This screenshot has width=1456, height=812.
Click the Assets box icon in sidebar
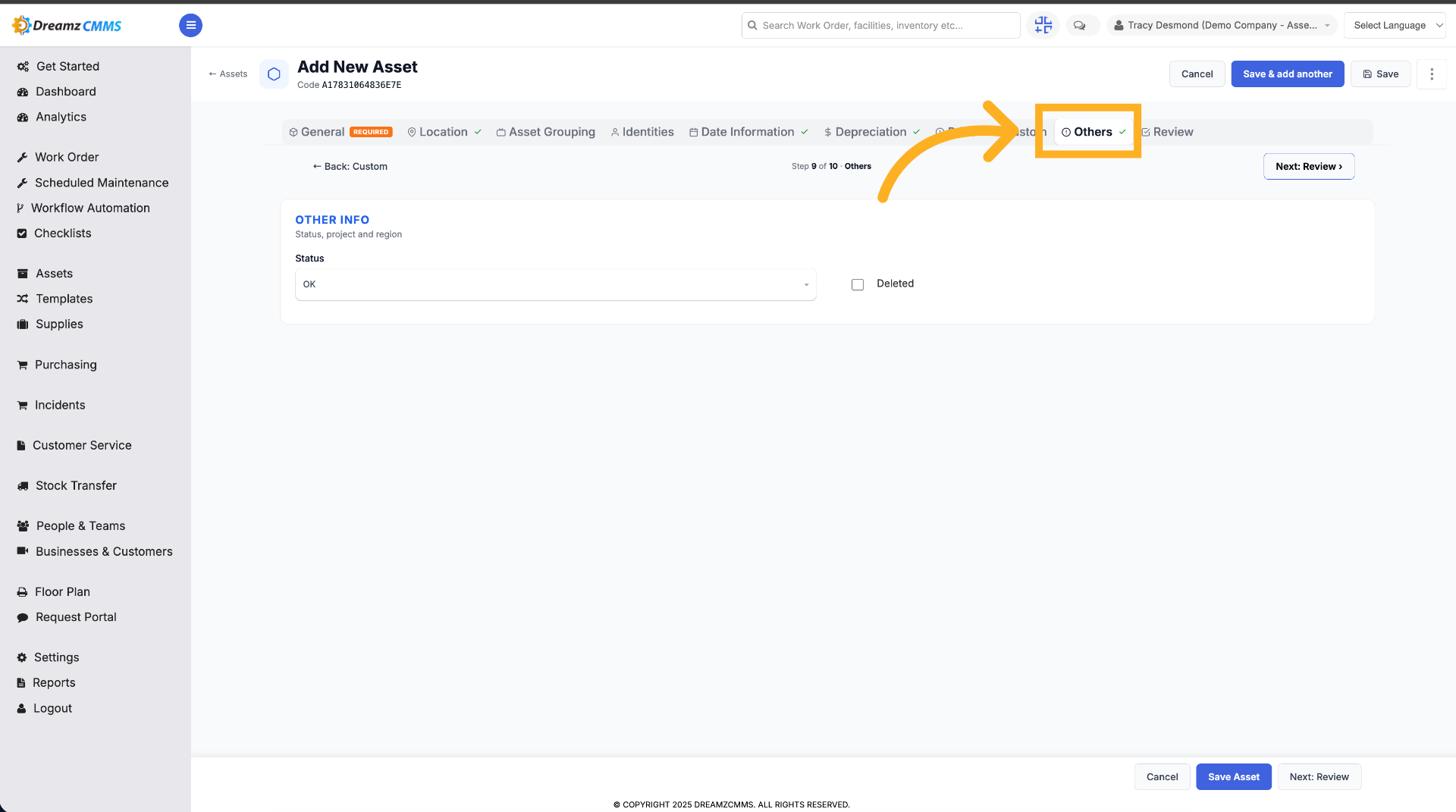[x=23, y=274]
